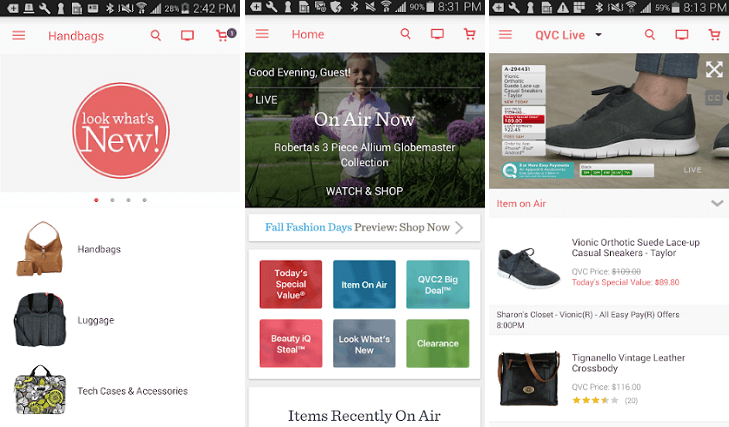Open shopping cart on Home screen

pos(470,34)
